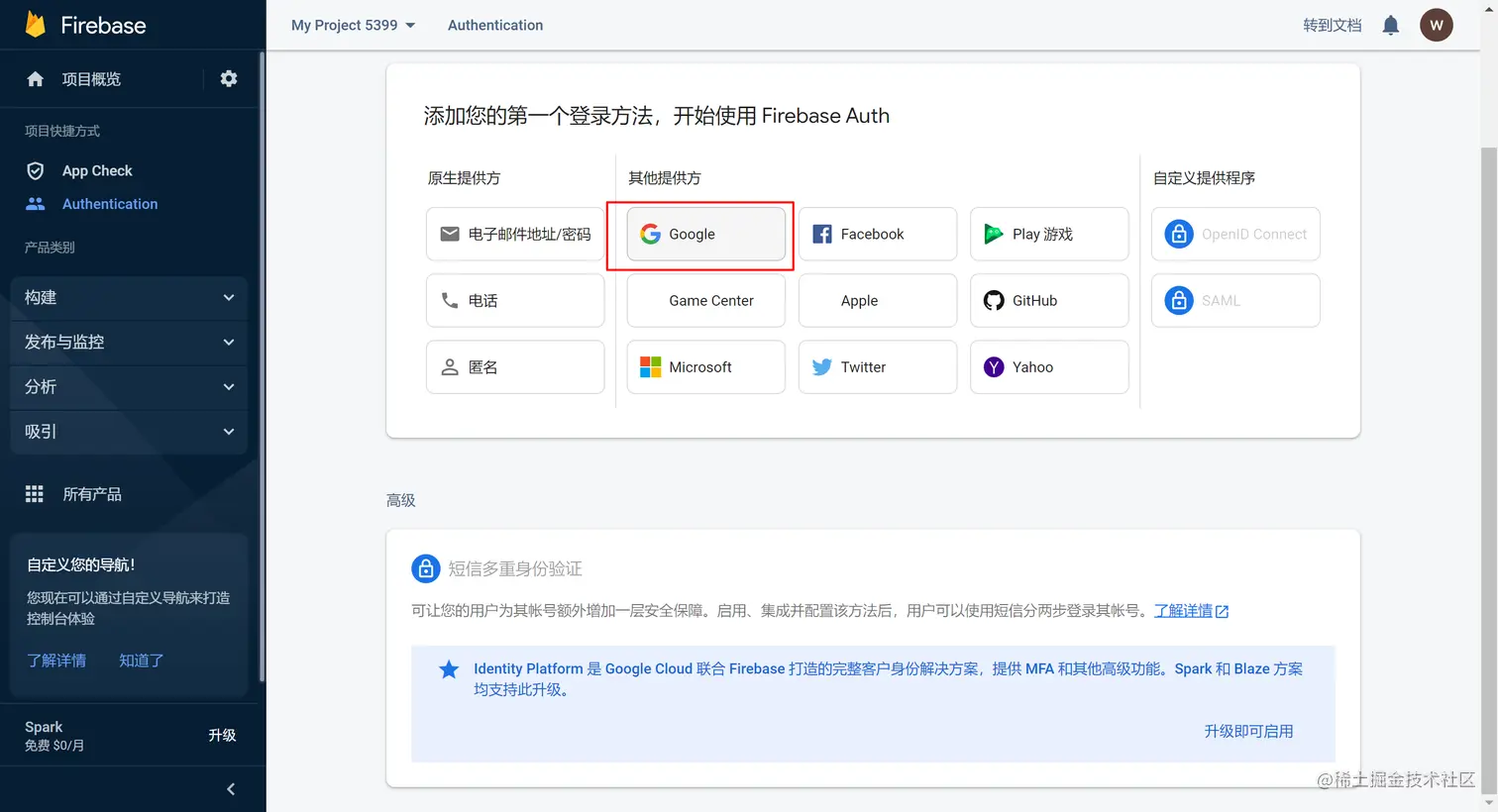This screenshot has height=812, width=1498.
Task: Click the Yahoo logo icon
Action: [994, 366]
